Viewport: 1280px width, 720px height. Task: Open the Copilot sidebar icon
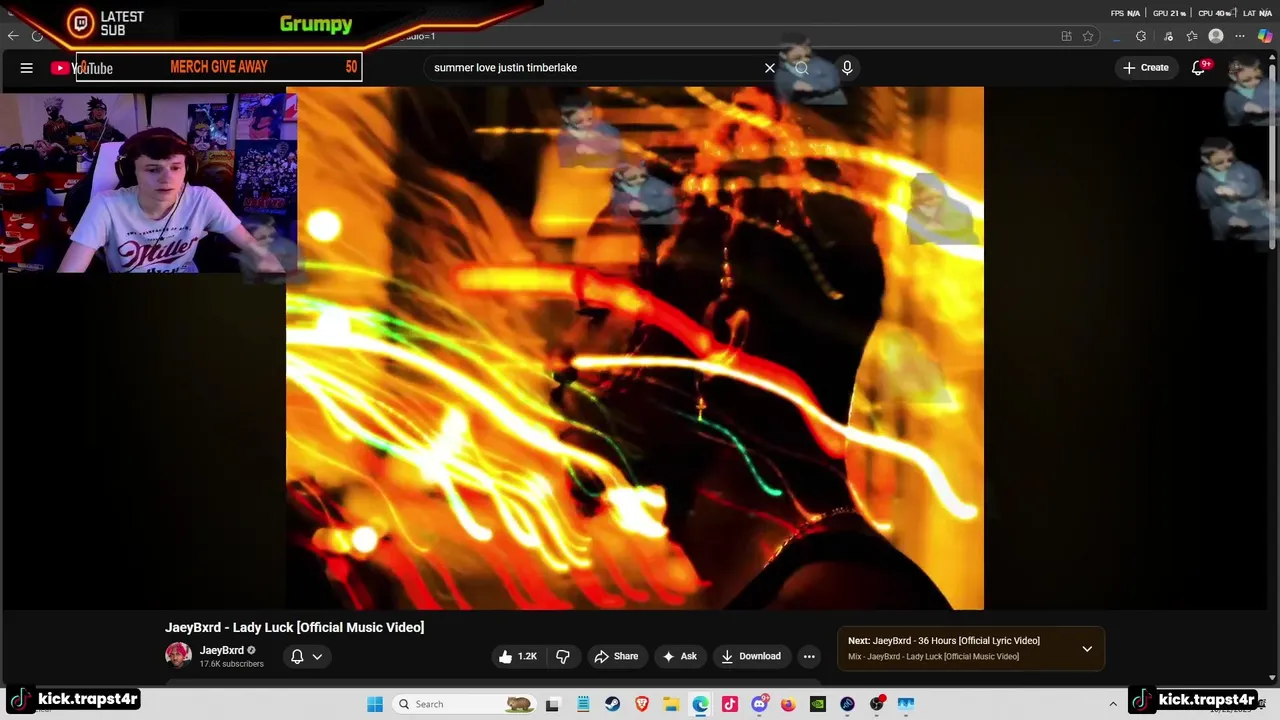(1265, 36)
